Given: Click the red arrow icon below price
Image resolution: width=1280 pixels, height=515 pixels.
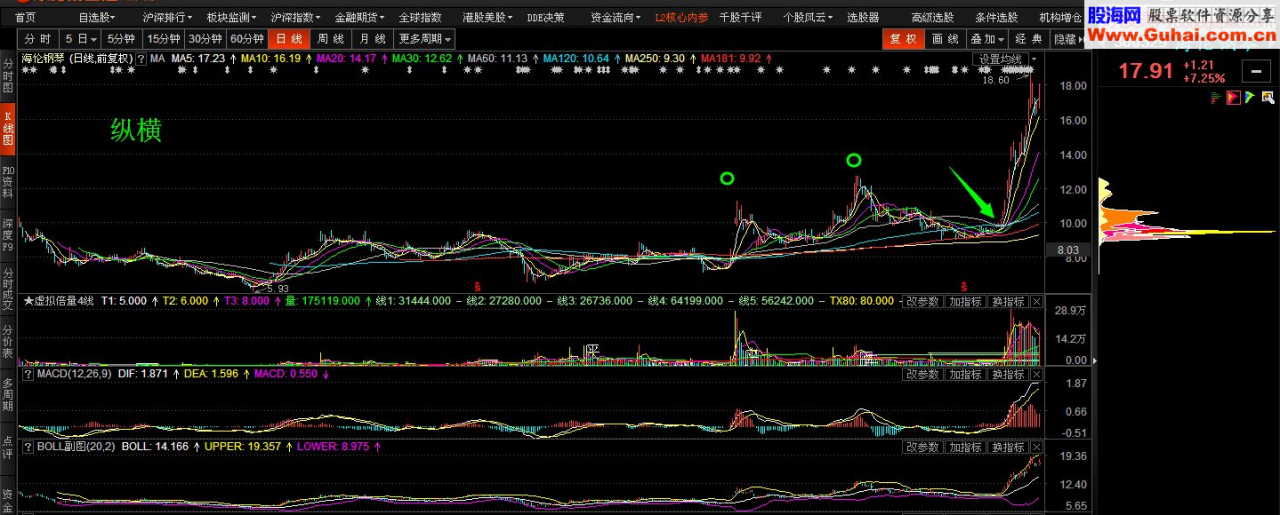Looking at the screenshot, I should [1233, 97].
